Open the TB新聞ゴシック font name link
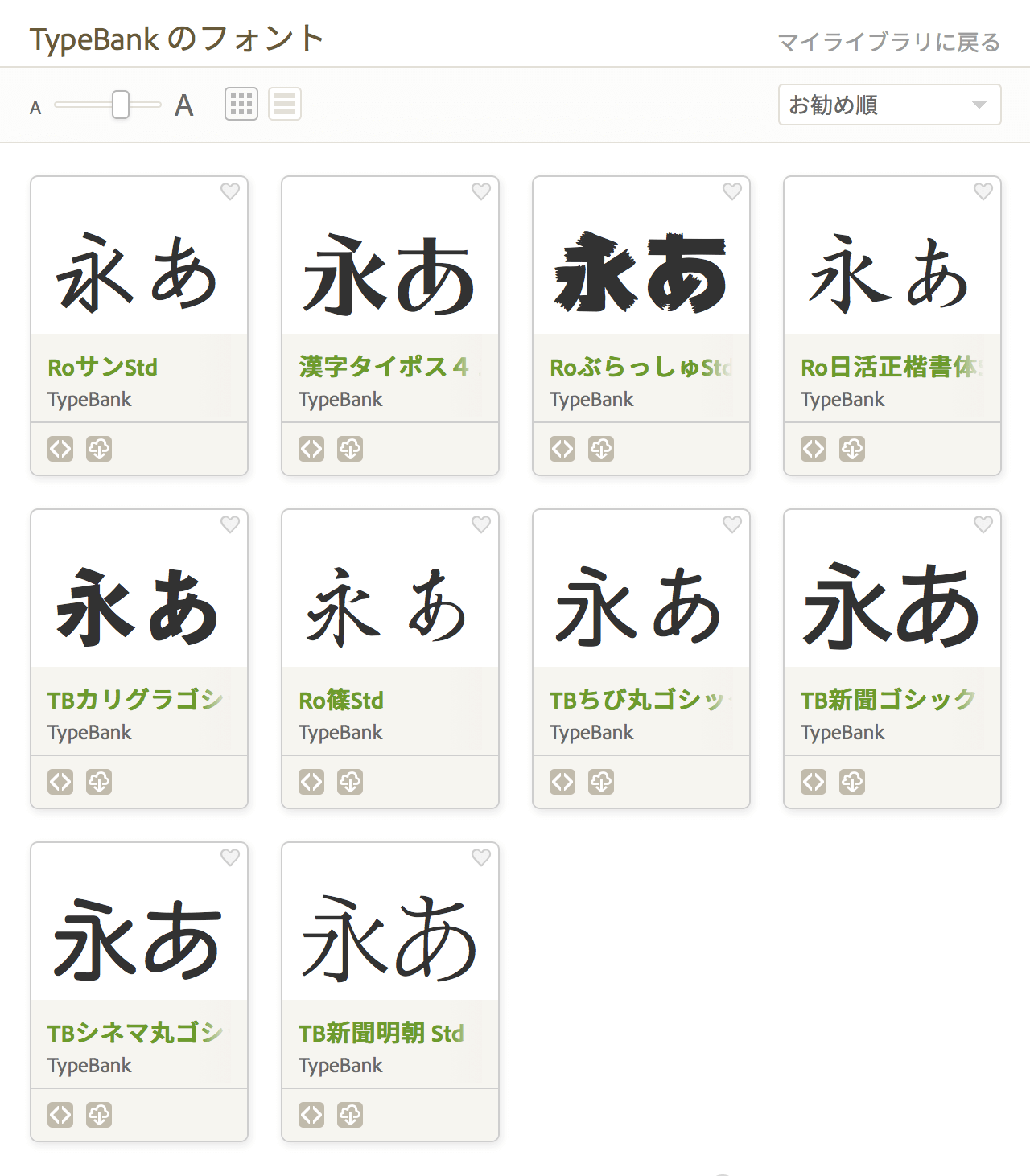This screenshot has width=1030, height=1176. point(888,700)
